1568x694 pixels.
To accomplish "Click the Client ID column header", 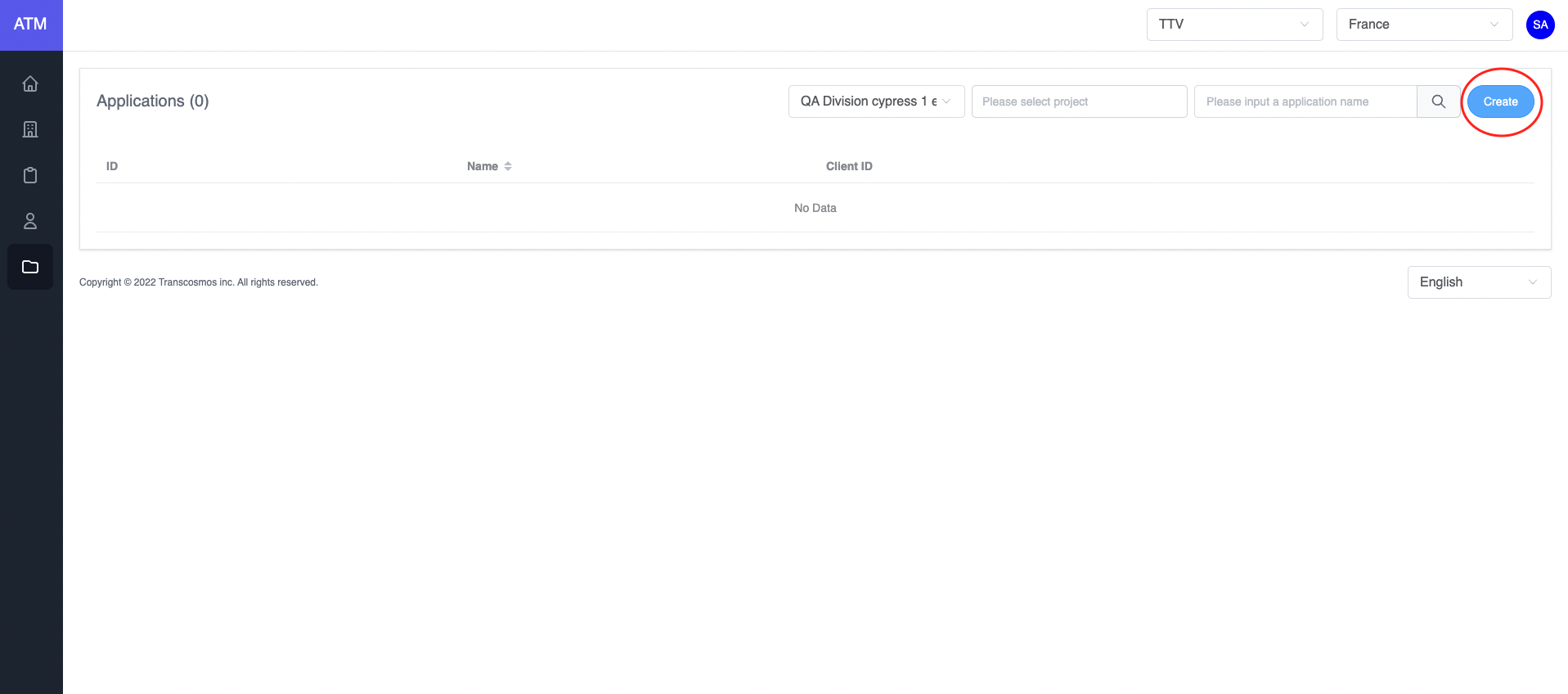I will click(848, 166).
